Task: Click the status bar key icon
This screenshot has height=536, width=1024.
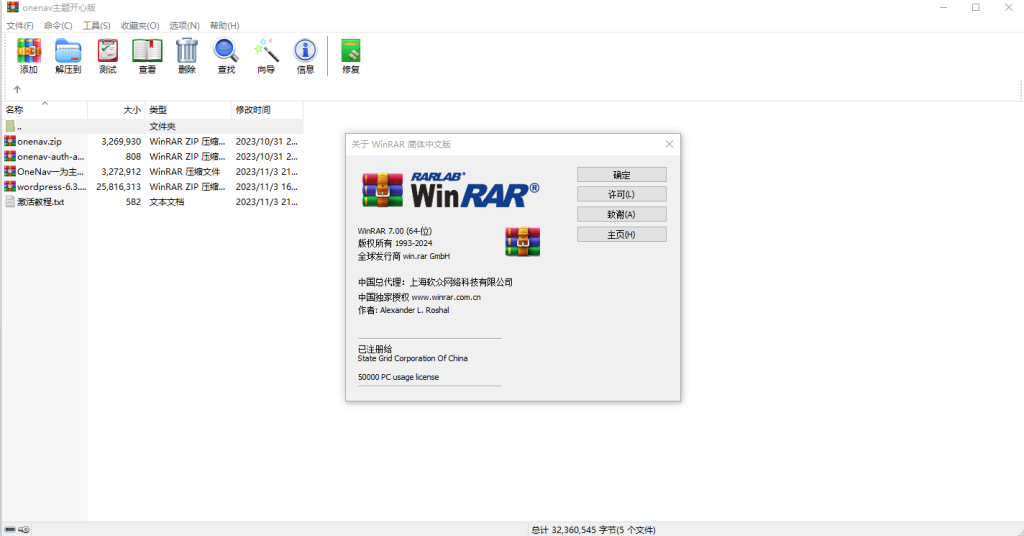Action: point(24,529)
